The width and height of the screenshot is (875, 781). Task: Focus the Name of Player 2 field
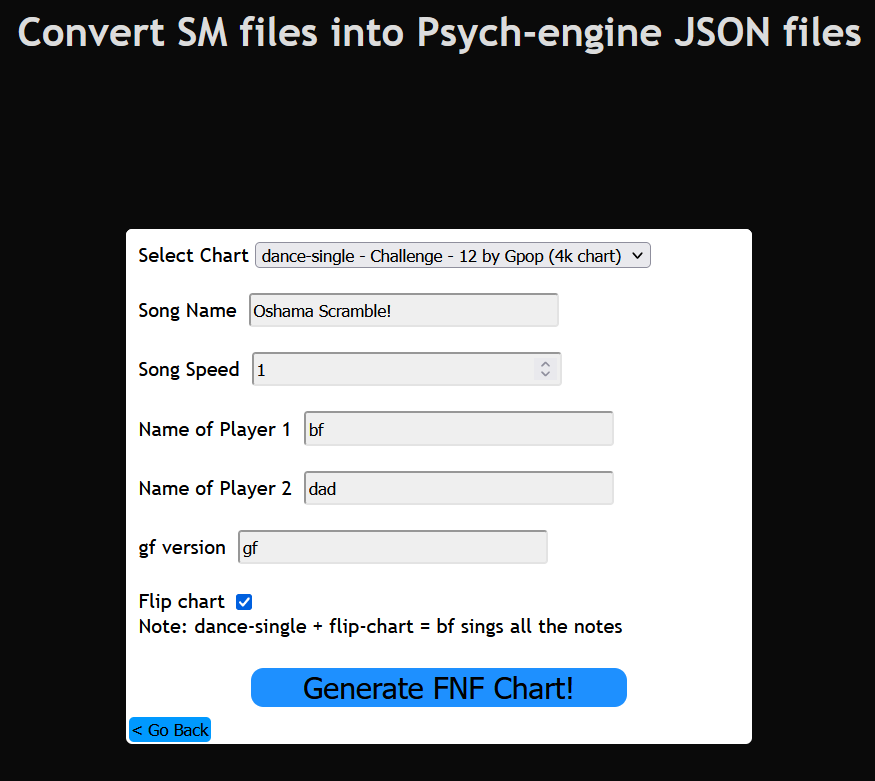click(x=459, y=488)
